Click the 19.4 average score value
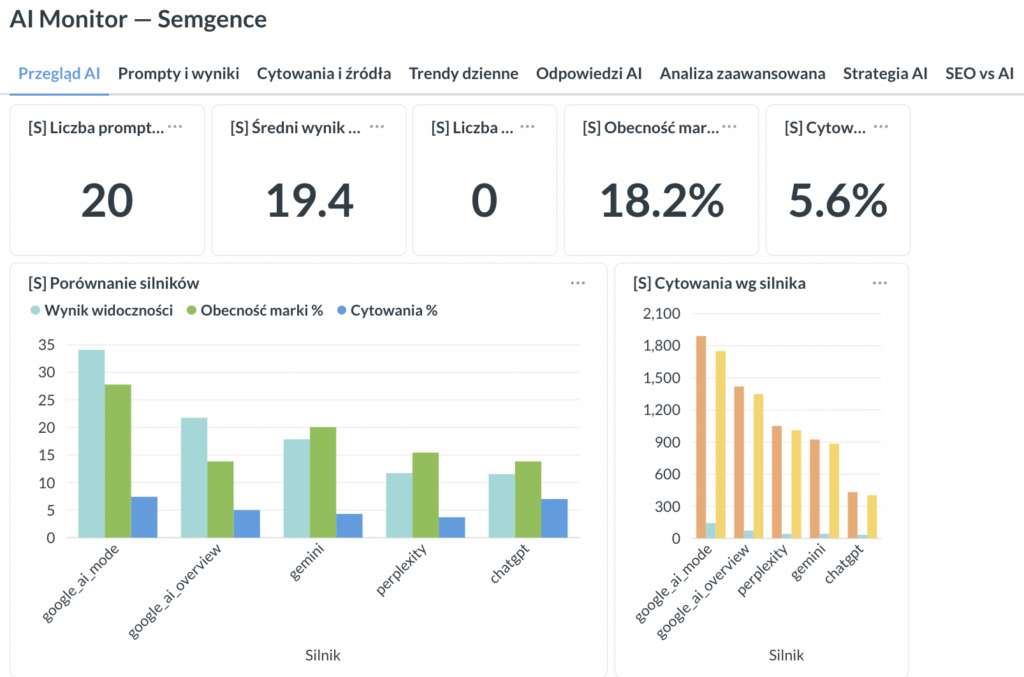 pos(310,201)
